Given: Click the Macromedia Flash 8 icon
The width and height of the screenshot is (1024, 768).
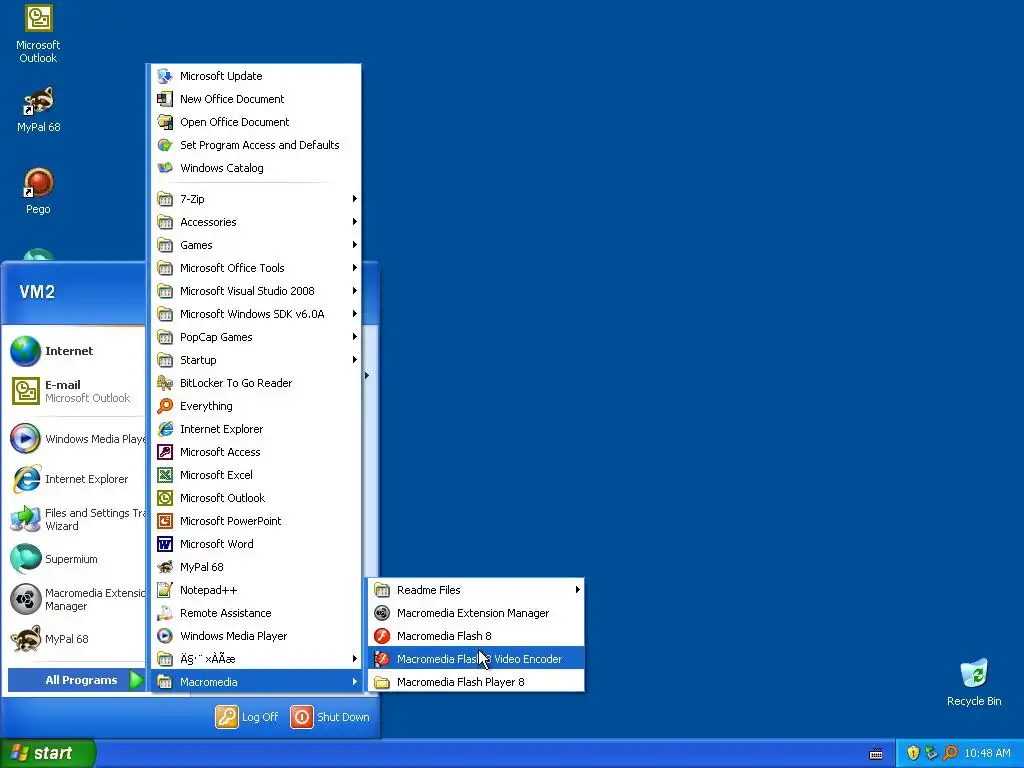Looking at the screenshot, I should click(382, 636).
